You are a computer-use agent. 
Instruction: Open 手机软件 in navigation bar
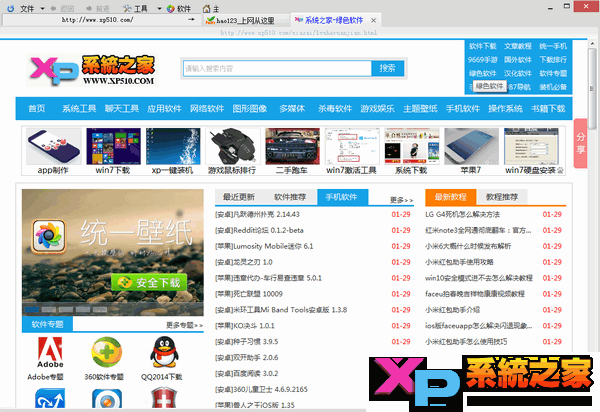coord(463,109)
